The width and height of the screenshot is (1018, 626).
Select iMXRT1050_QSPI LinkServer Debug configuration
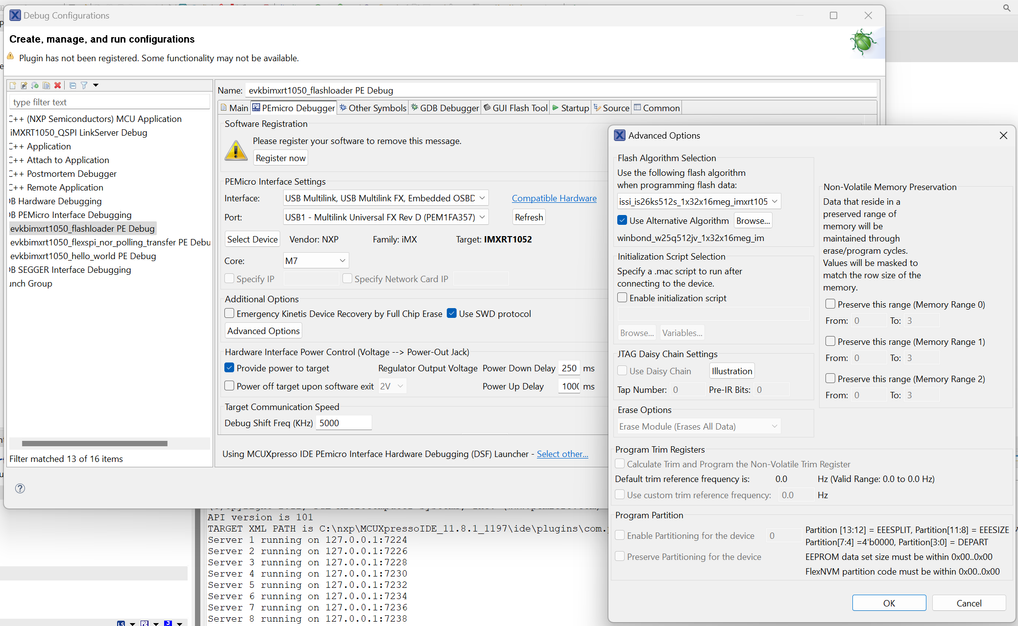tap(79, 132)
